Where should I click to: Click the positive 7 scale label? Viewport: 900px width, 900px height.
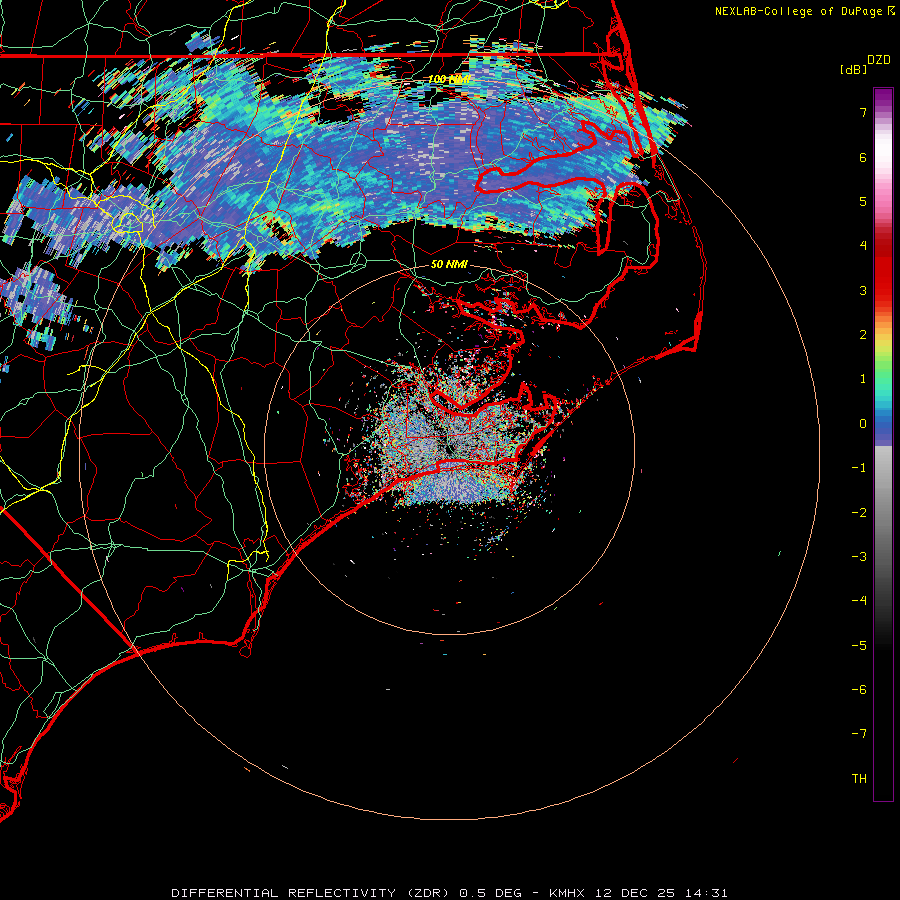863,112
